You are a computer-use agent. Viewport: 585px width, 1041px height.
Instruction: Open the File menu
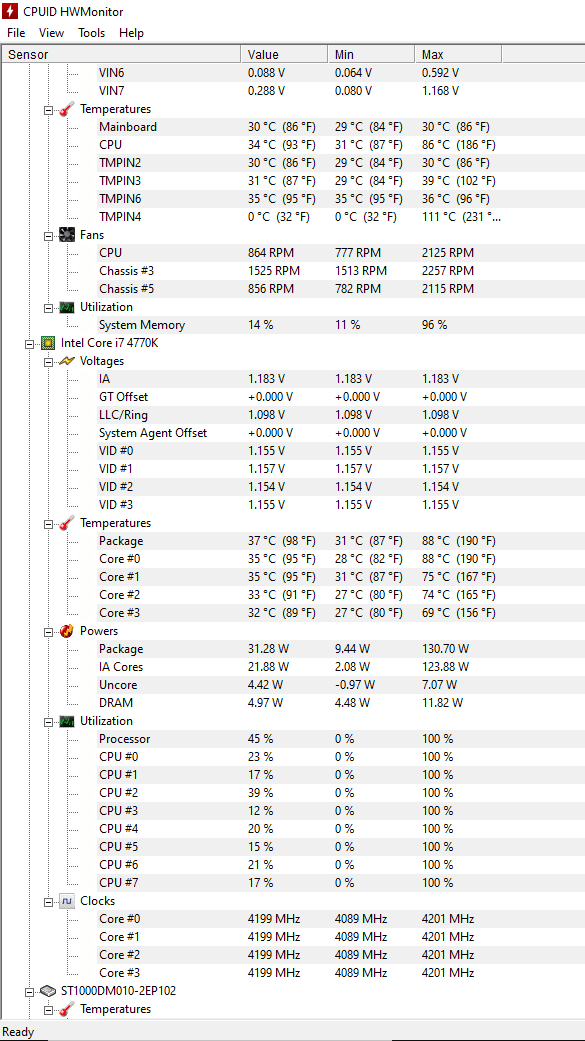[16, 33]
